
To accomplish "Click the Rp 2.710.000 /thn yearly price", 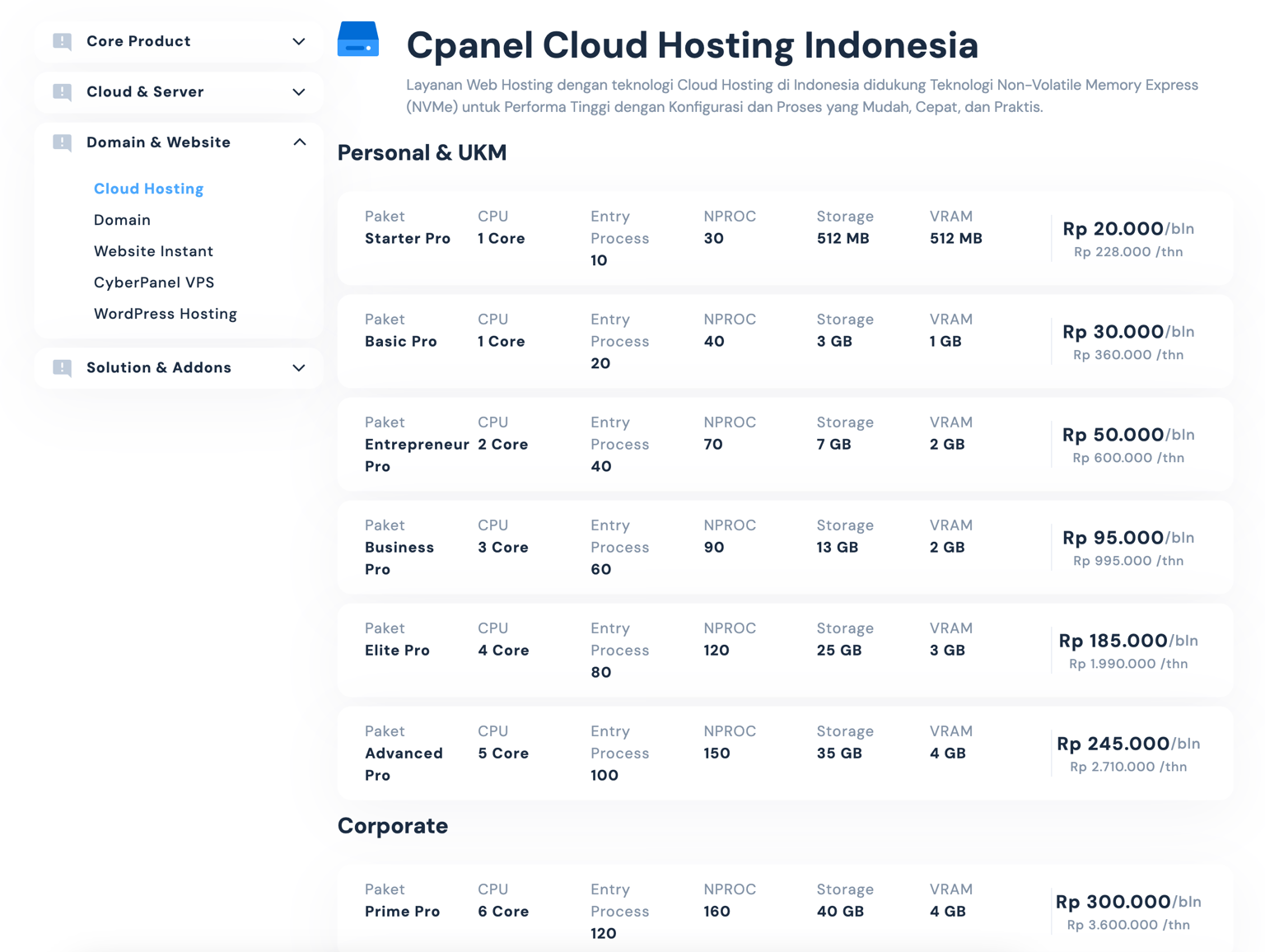I will [x=1128, y=767].
